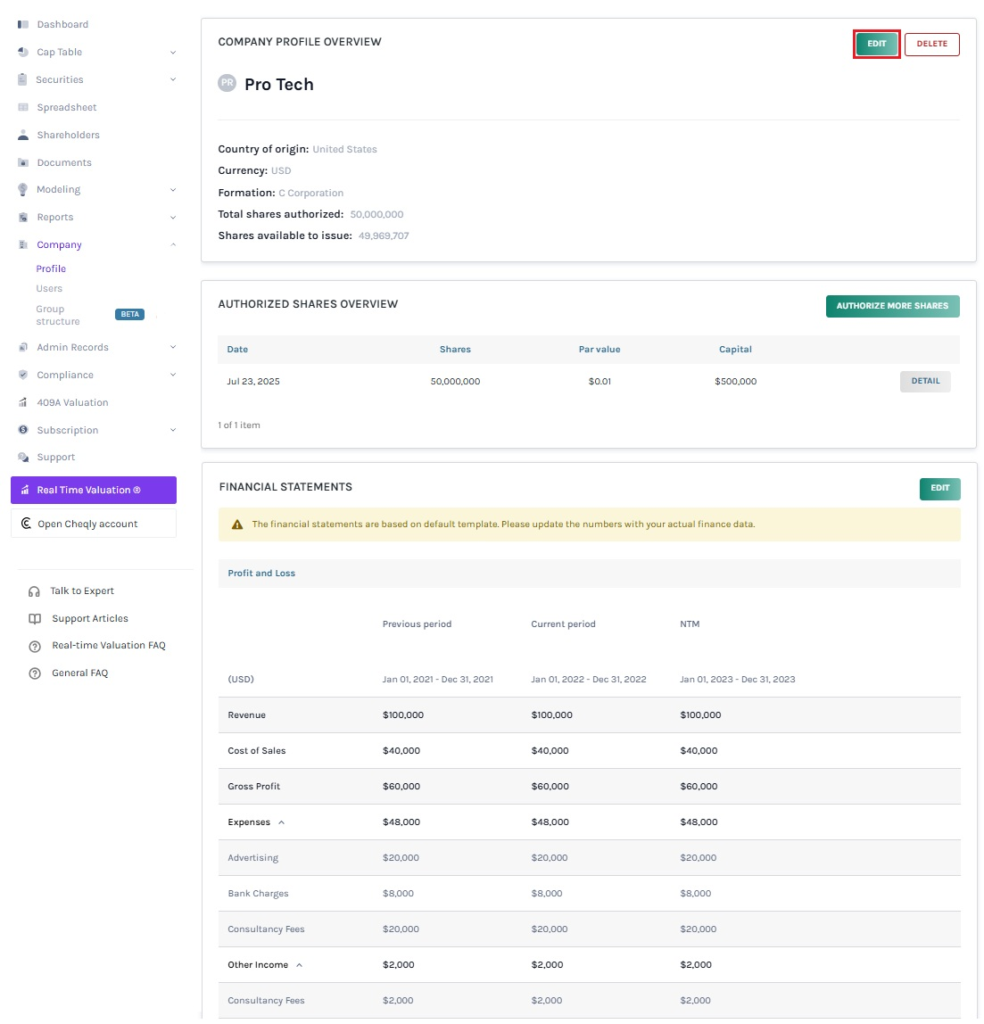
Task: Go to Shareholders page
Action: 68,135
